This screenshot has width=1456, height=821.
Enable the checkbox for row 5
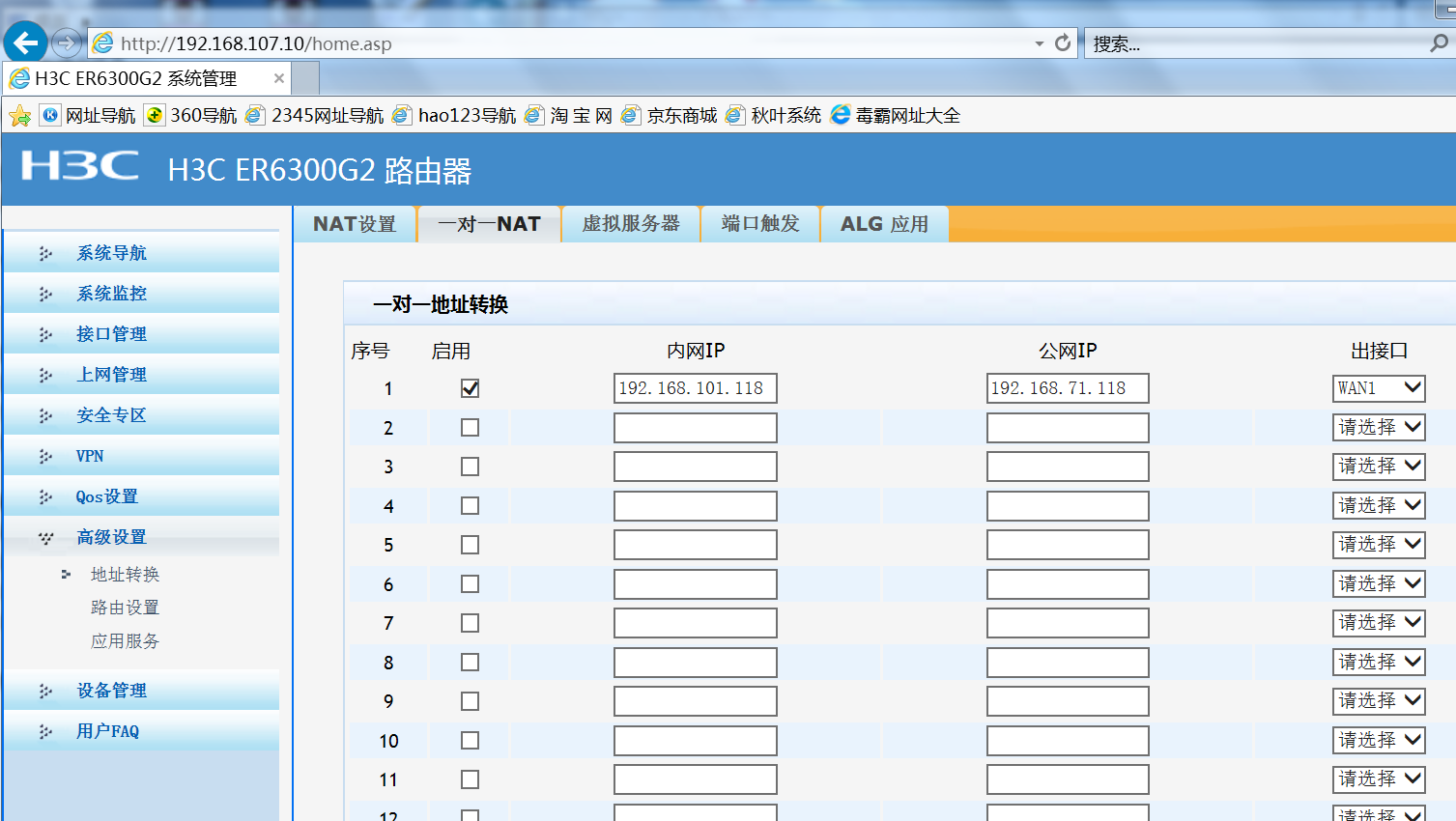point(470,545)
